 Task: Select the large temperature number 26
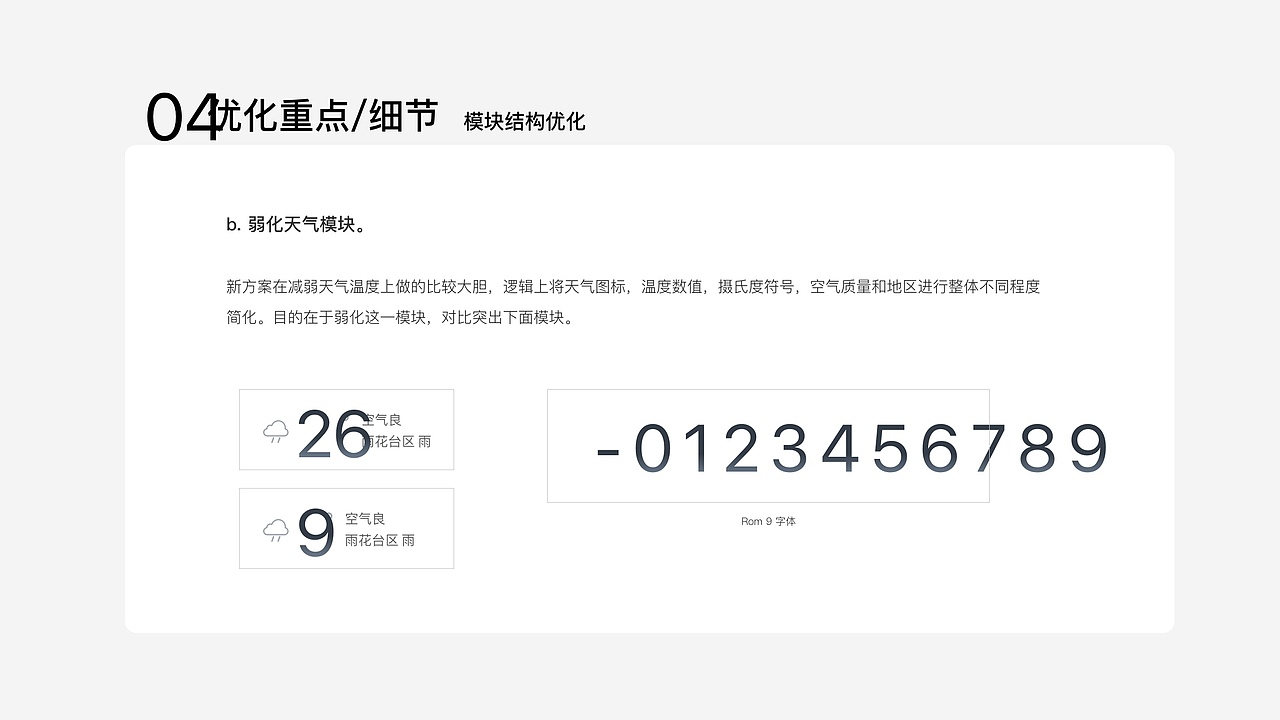335,432
